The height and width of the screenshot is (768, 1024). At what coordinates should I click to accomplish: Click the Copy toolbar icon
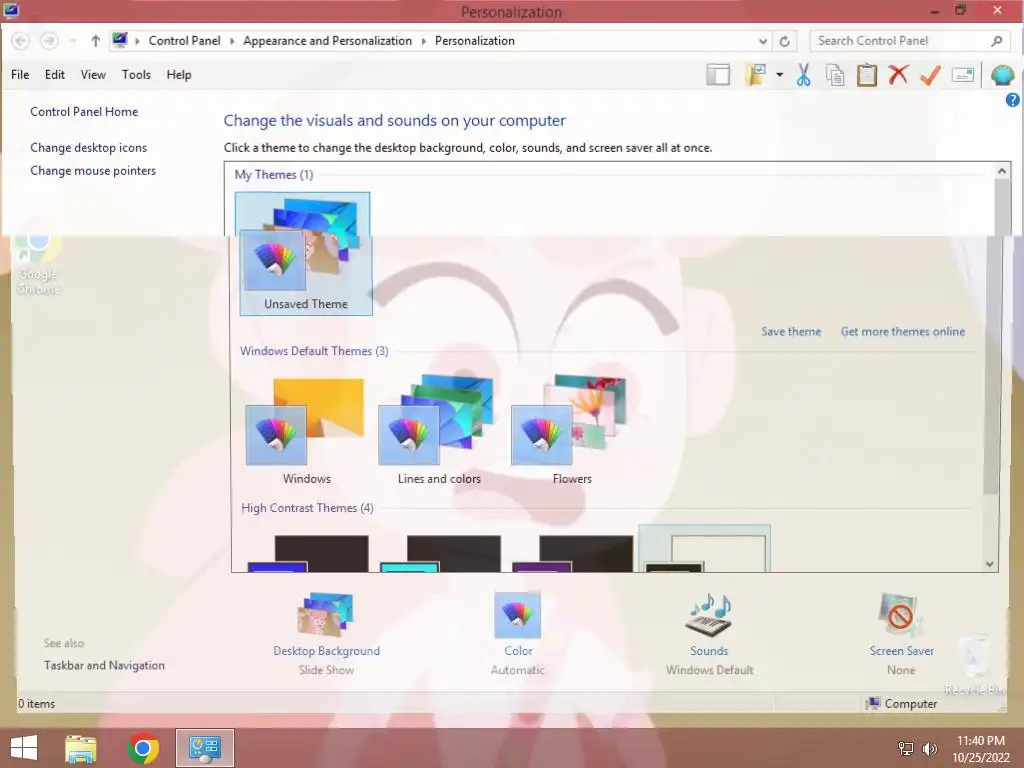point(835,75)
